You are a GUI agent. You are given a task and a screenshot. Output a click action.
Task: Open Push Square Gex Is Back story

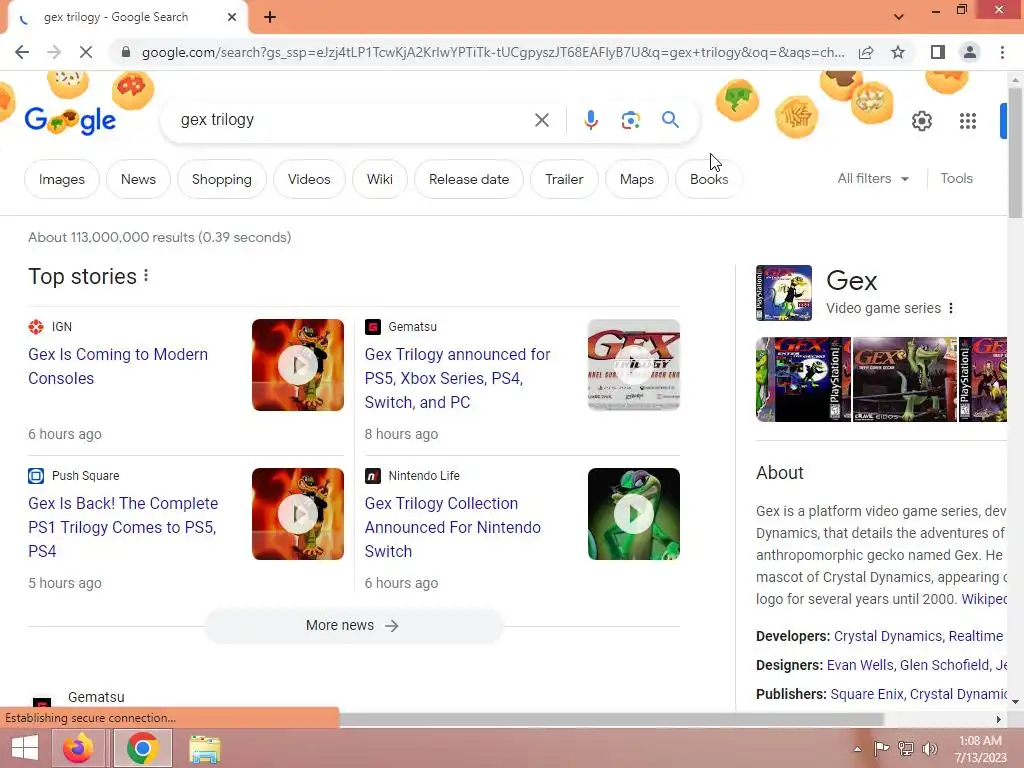pyautogui.click(x=123, y=527)
